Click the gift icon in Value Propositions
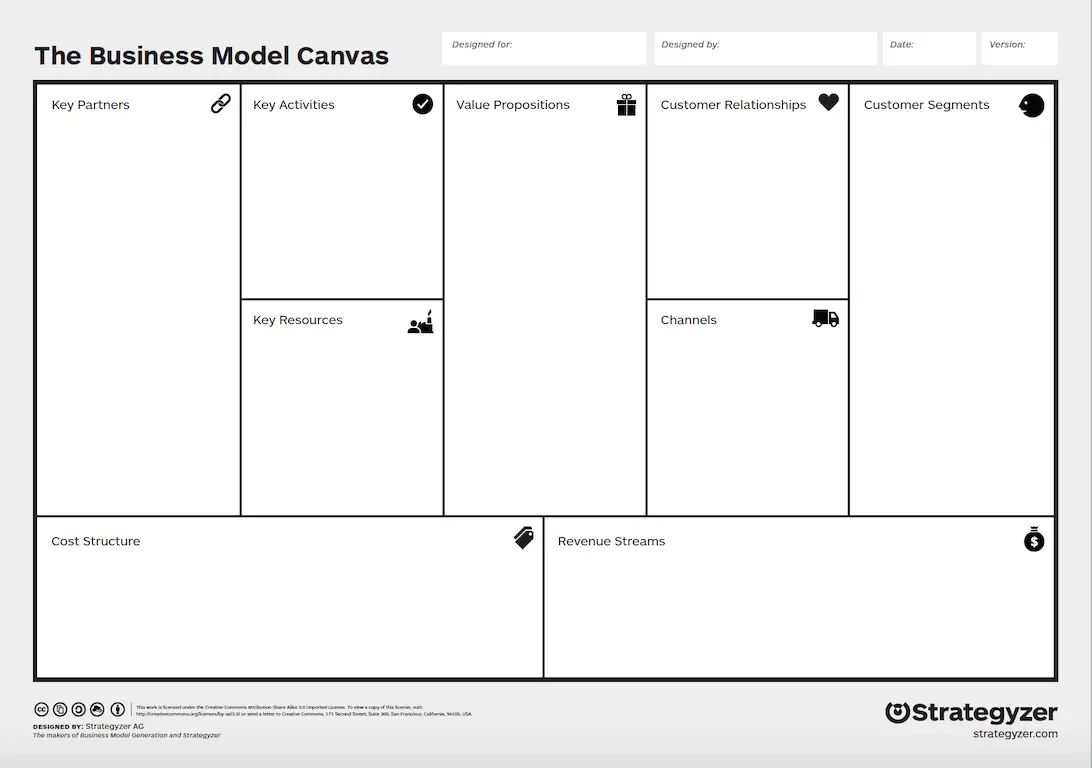1092x768 pixels. [626, 104]
